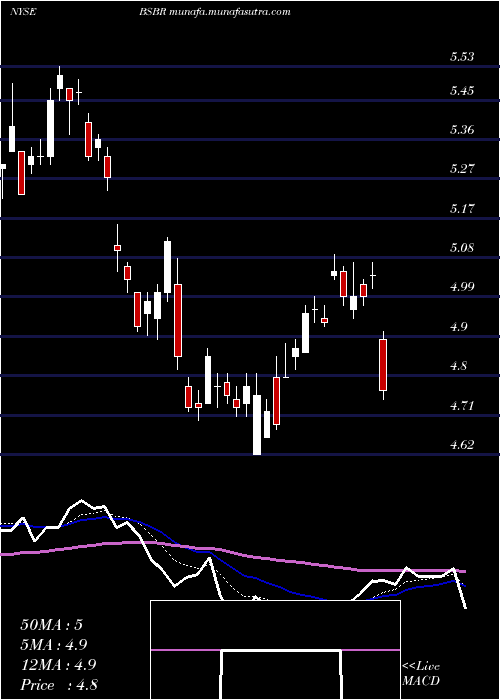
Task: Click the 5.08 price level label
Action: click(462, 248)
